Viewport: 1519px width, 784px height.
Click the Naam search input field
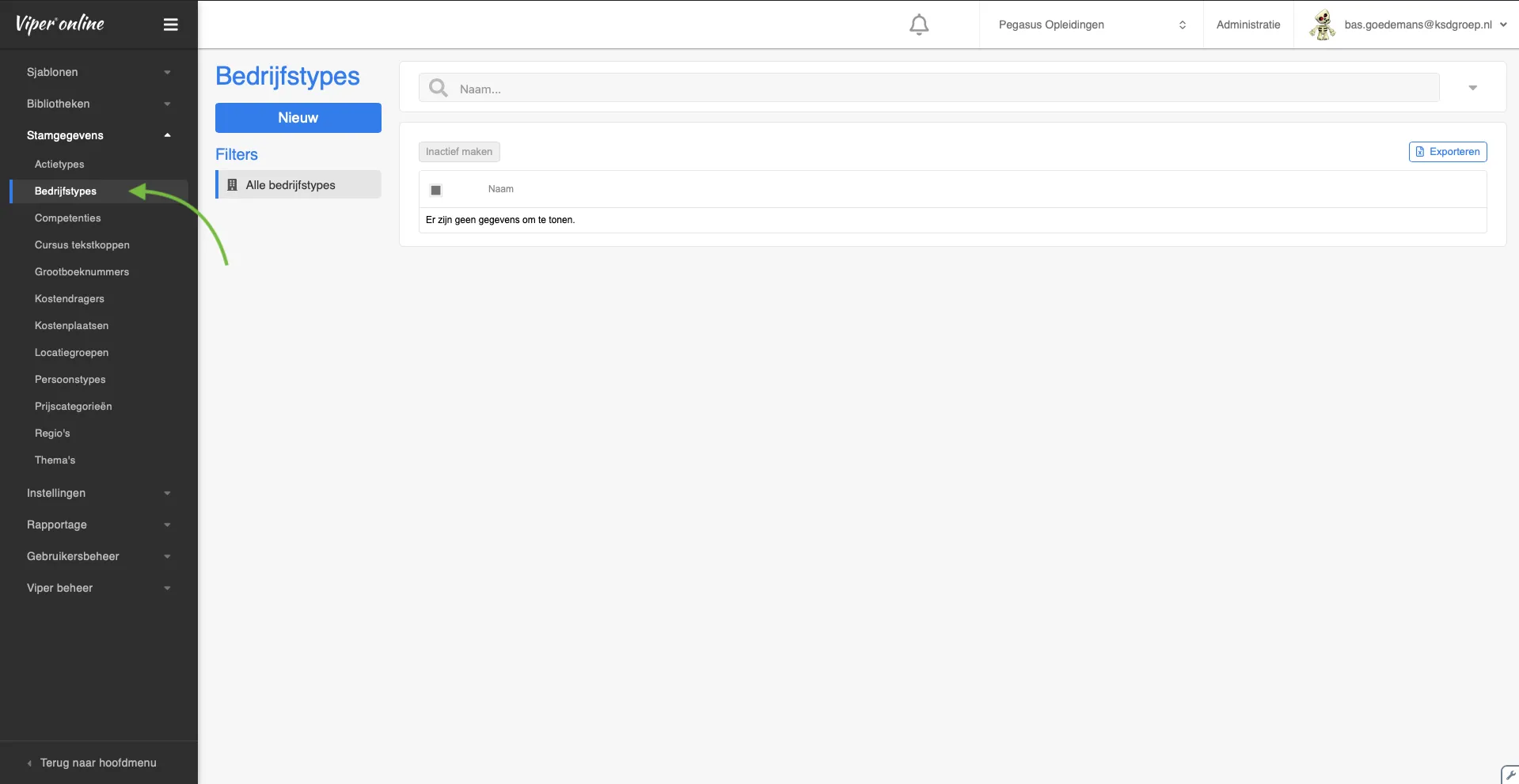pos(929,88)
